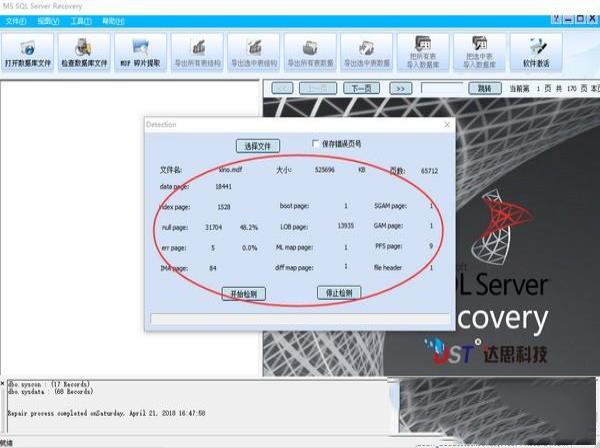This screenshot has width=600, height=448.
Task: Click the err page value 5
Action: [x=213, y=248]
